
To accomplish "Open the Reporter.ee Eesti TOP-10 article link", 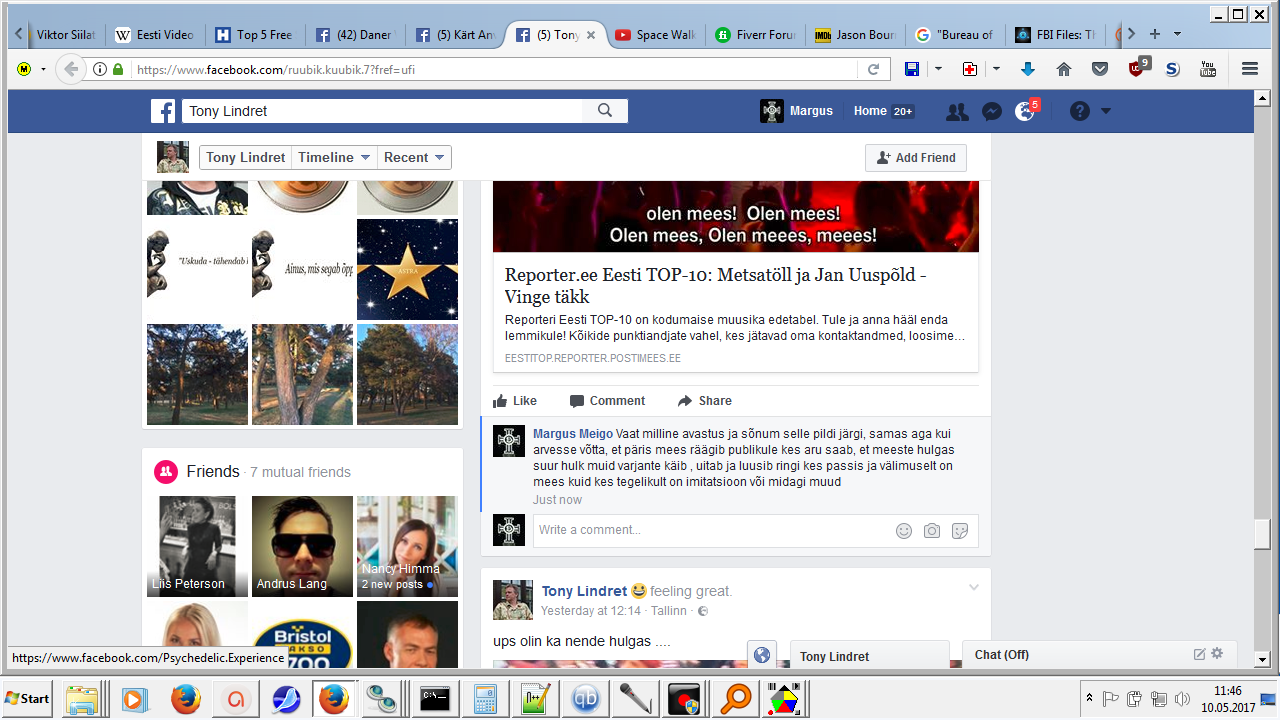I will [x=716, y=286].
